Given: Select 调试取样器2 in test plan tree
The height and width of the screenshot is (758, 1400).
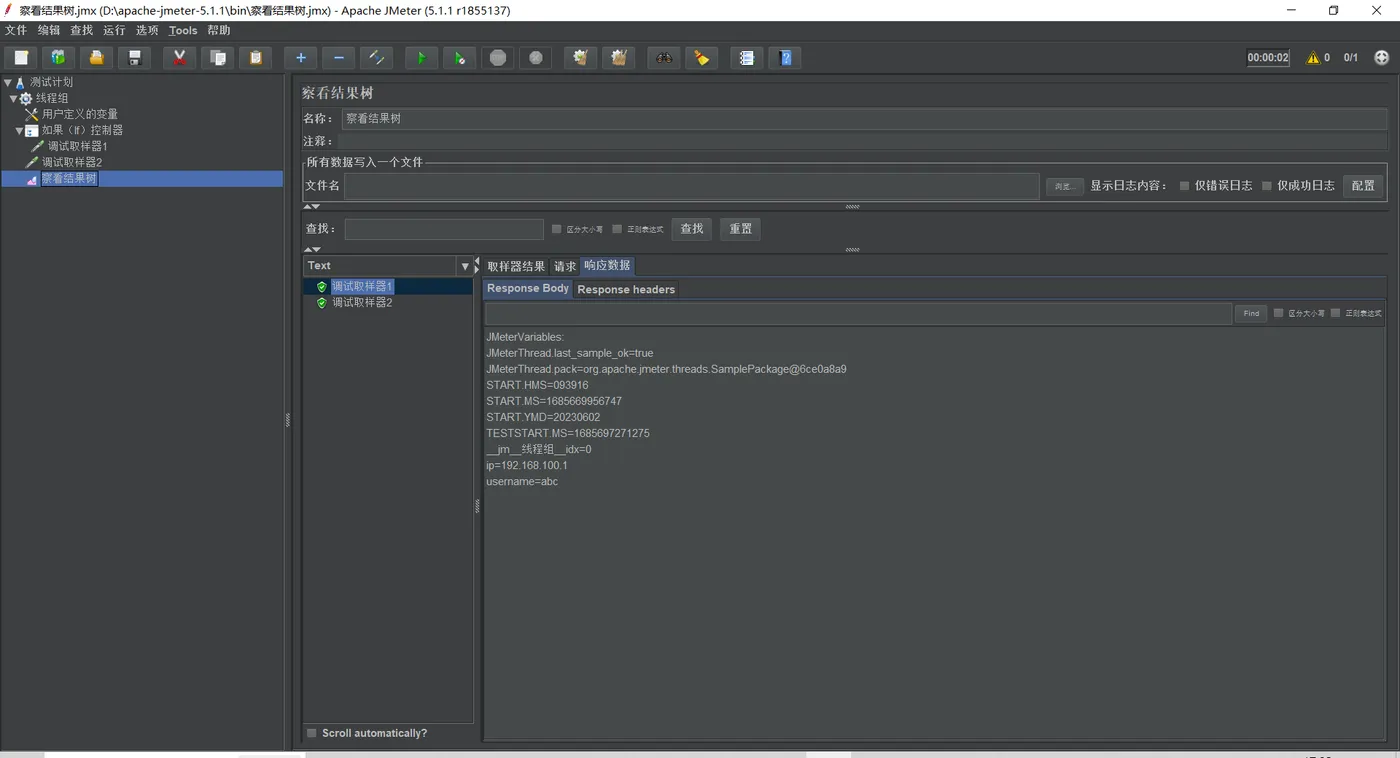Looking at the screenshot, I should point(72,163).
